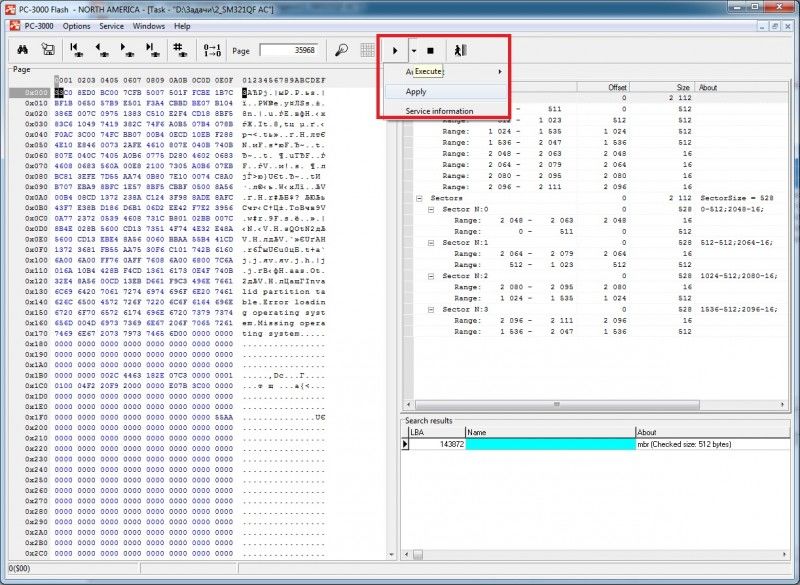The width and height of the screenshot is (800, 585).
Task: Select Apply in the dropdown menu
Action: click(x=445, y=92)
